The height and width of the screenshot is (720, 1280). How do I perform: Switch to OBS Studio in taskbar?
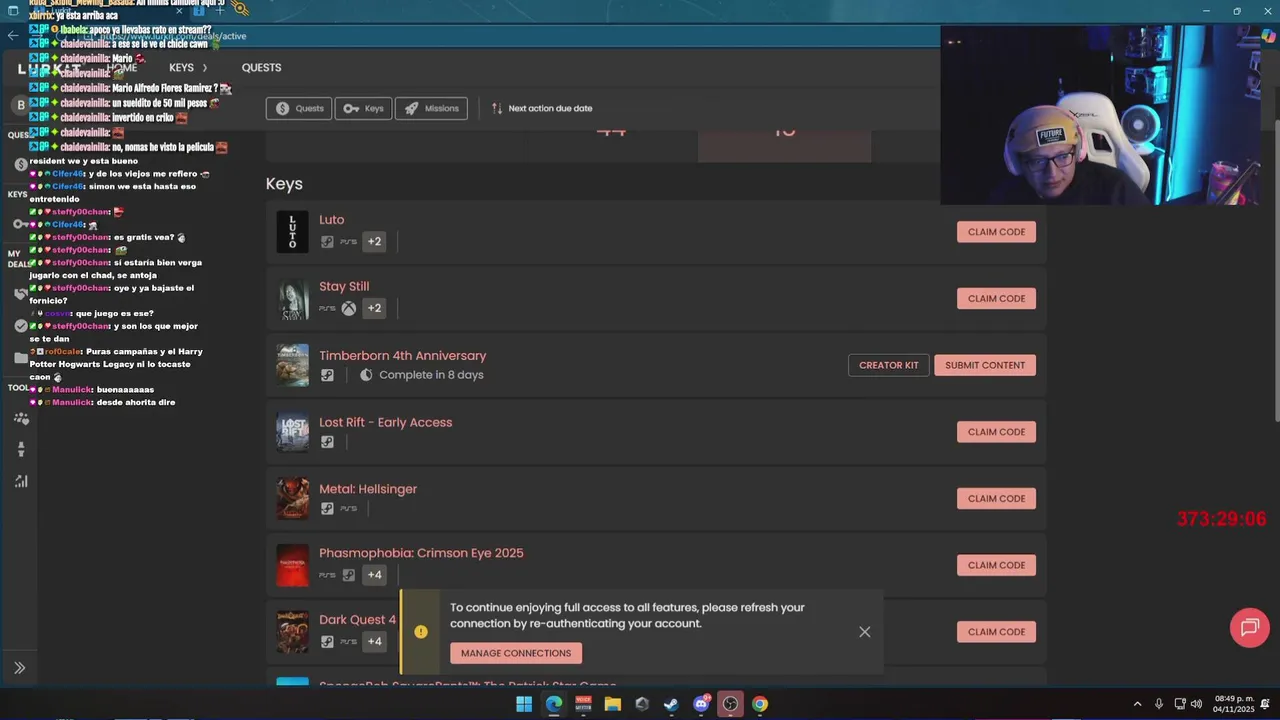730,704
